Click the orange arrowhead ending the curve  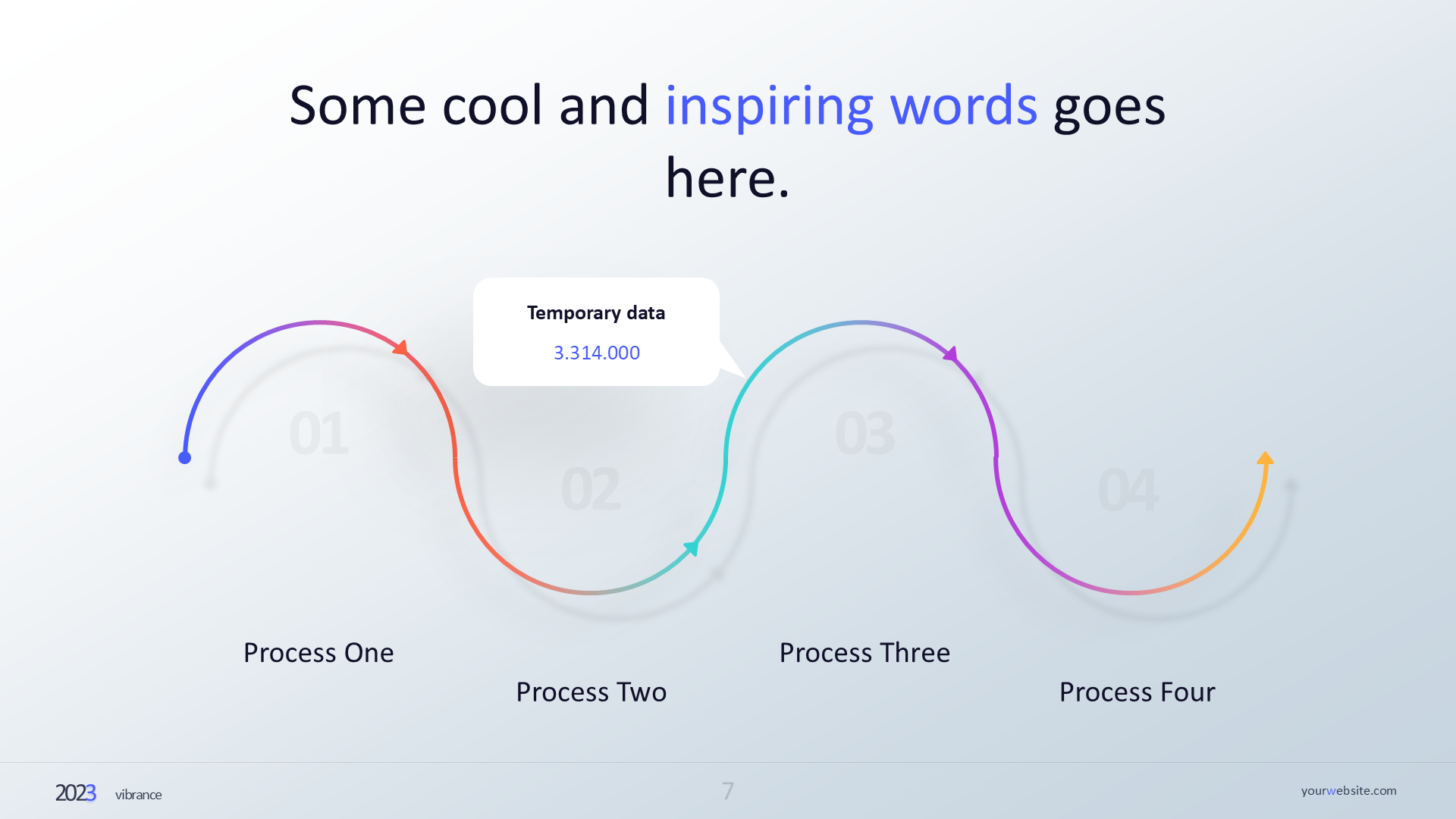click(x=1265, y=458)
